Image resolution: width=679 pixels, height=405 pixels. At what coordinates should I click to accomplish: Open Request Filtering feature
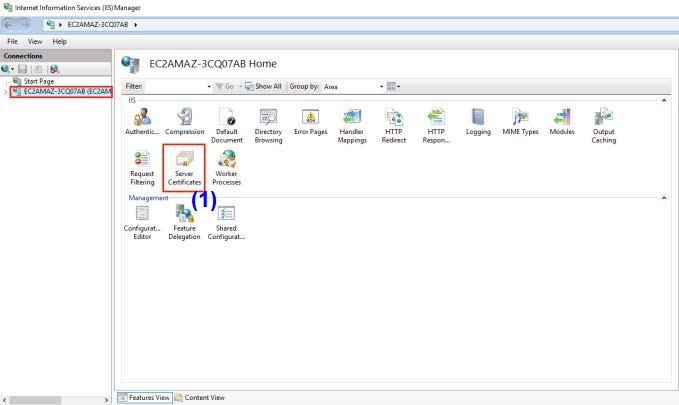pos(142,168)
